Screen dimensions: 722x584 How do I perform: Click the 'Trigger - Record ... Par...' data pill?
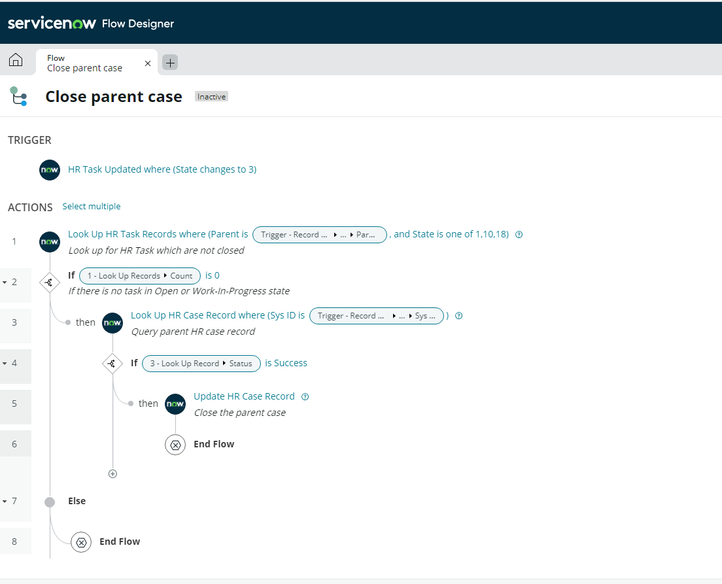320,235
